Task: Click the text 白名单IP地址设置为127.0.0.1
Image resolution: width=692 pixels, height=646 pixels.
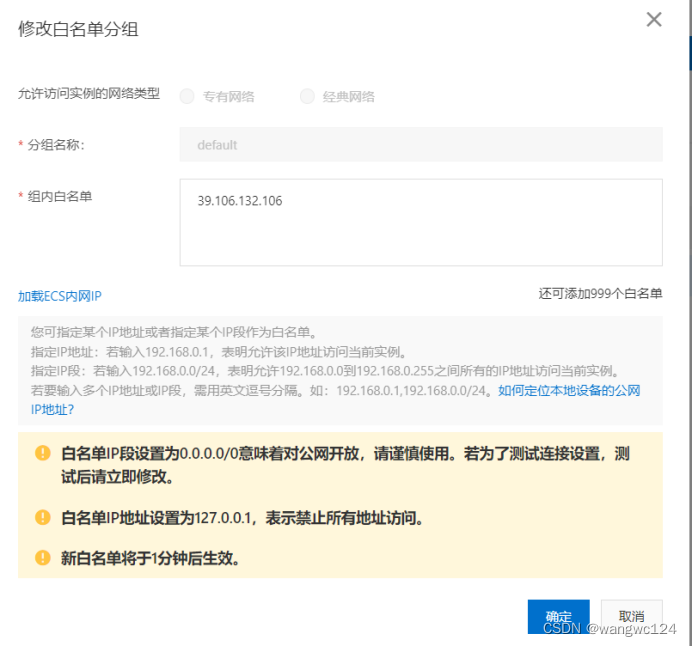Action: pyautogui.click(x=242, y=518)
